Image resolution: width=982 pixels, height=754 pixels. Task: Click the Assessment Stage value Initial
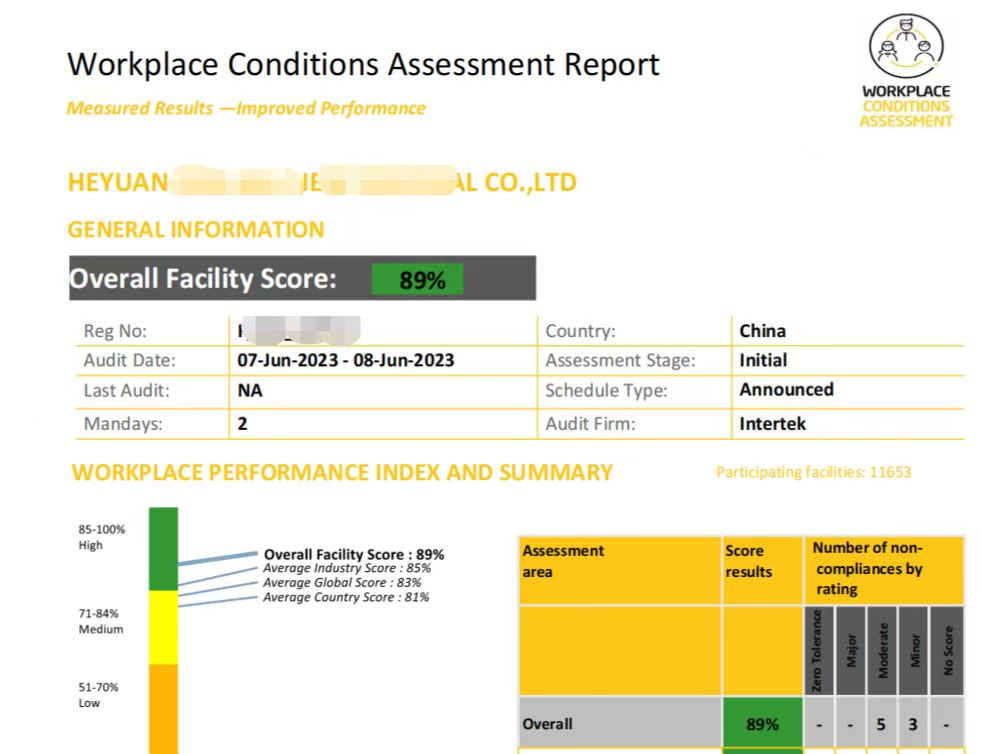click(763, 360)
